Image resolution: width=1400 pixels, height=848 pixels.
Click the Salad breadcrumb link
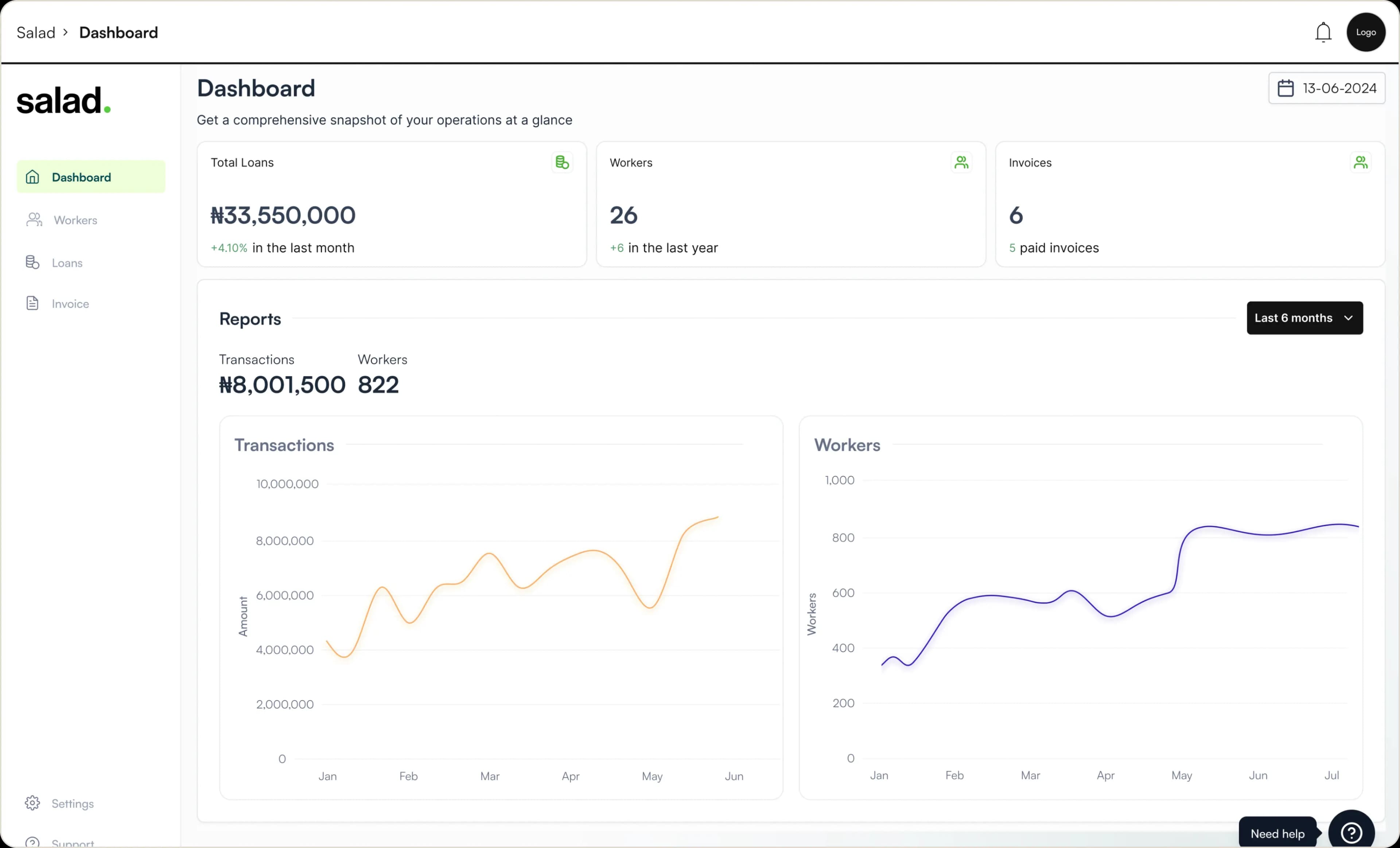36,32
